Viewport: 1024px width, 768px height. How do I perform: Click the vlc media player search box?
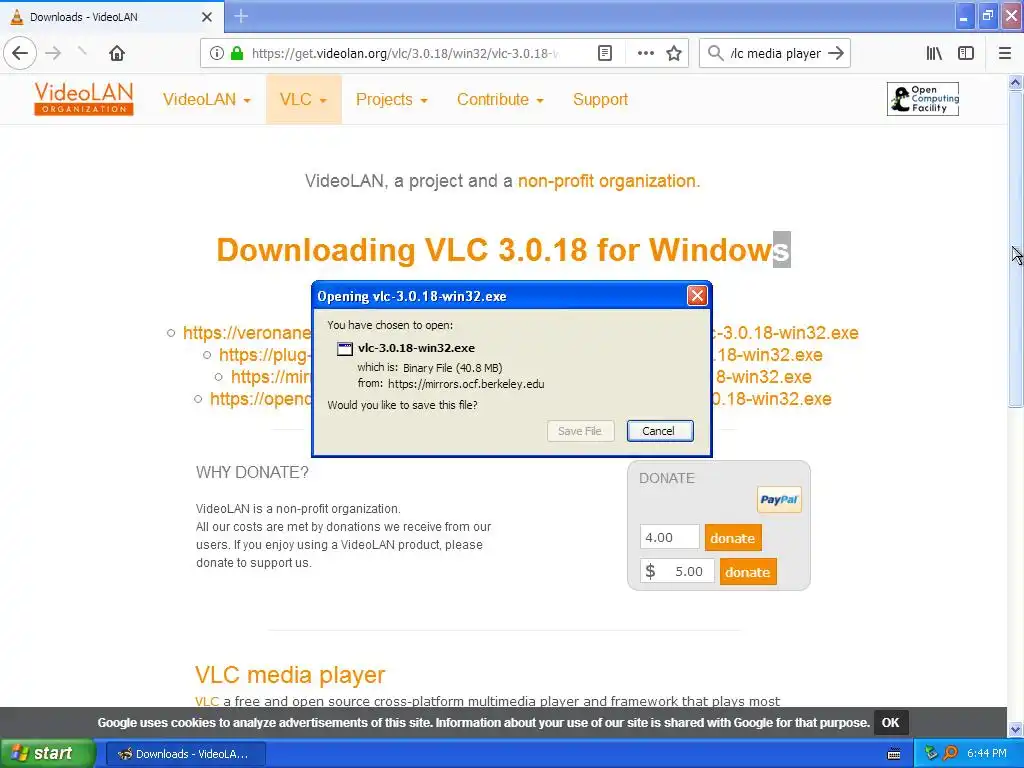775,54
